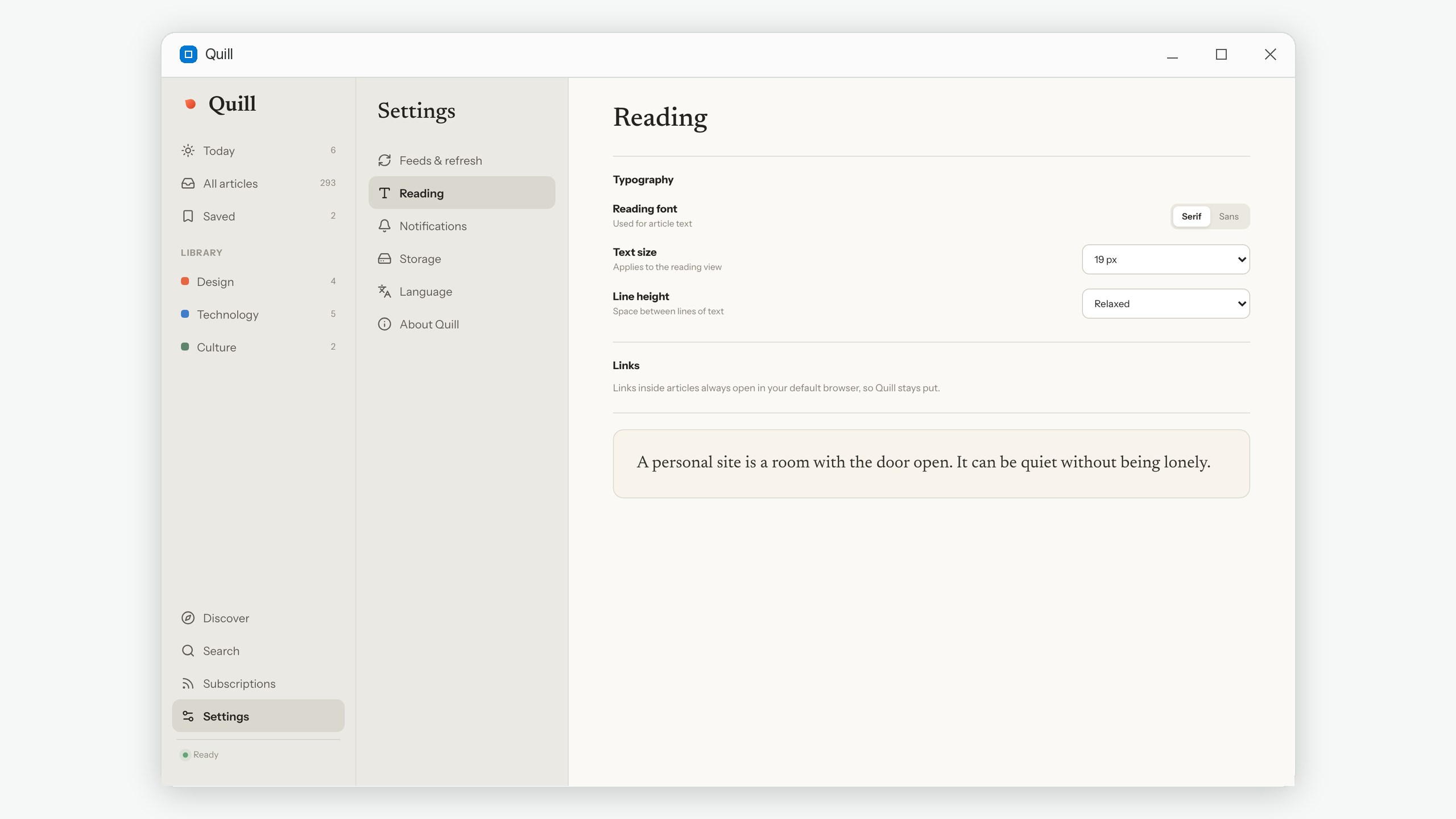The image size is (1456, 819).
Task: Open the Culture library folder
Action: (x=258, y=347)
